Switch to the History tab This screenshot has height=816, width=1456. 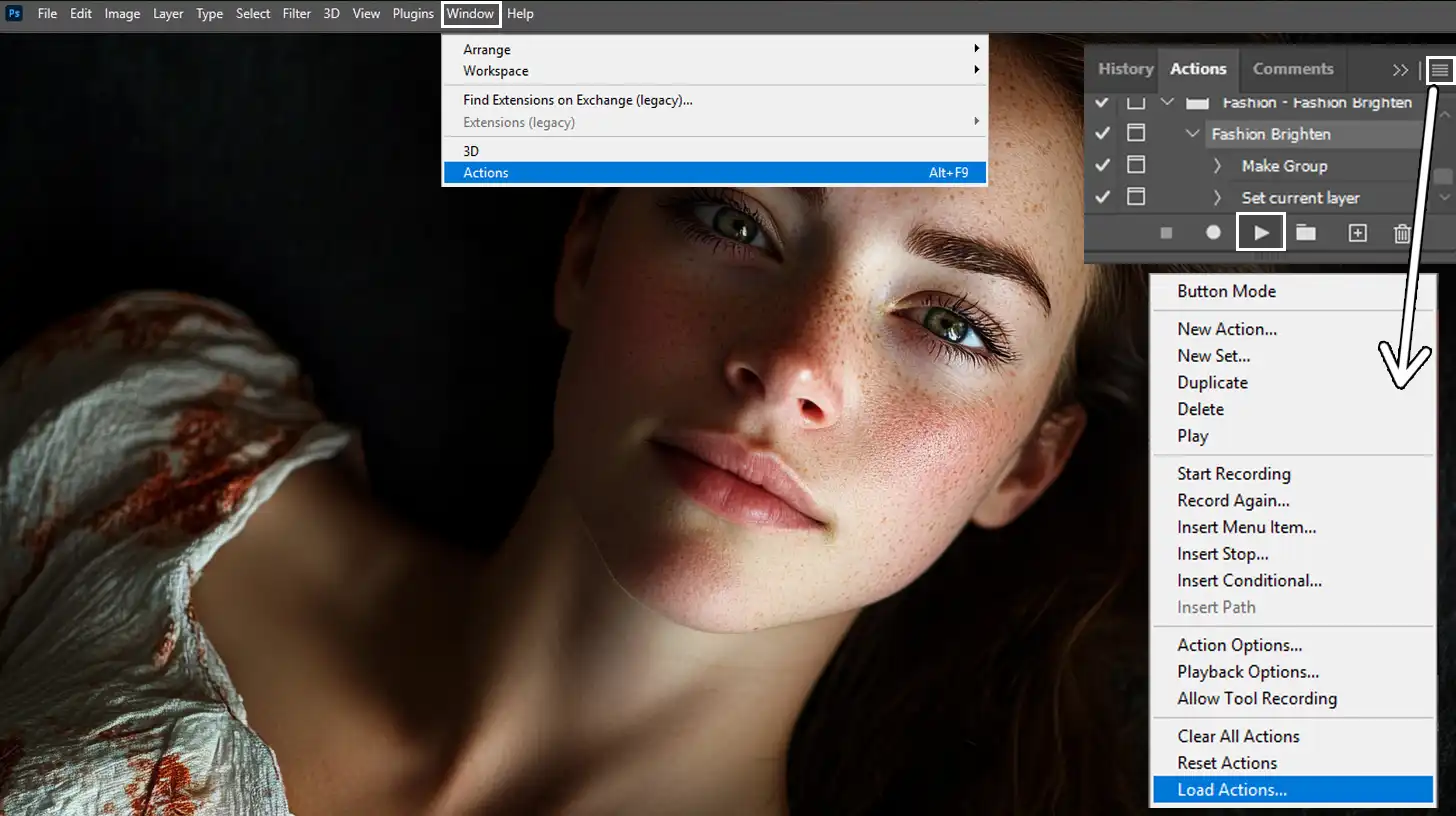click(x=1125, y=69)
